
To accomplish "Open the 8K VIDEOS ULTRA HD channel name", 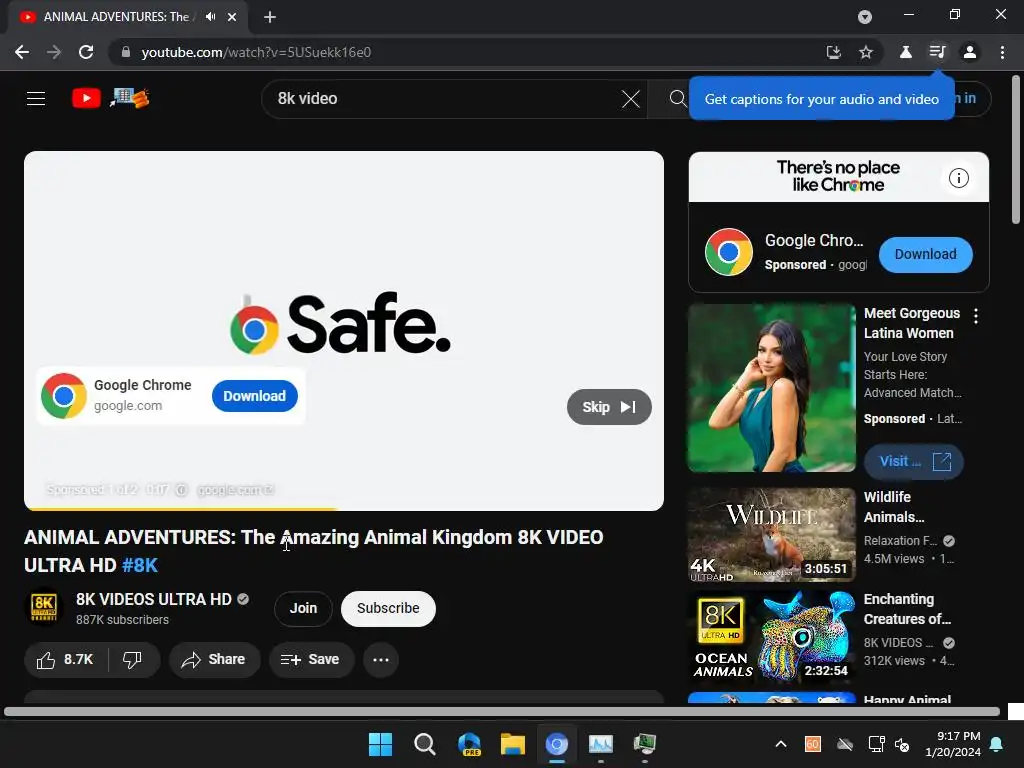I will (153, 600).
